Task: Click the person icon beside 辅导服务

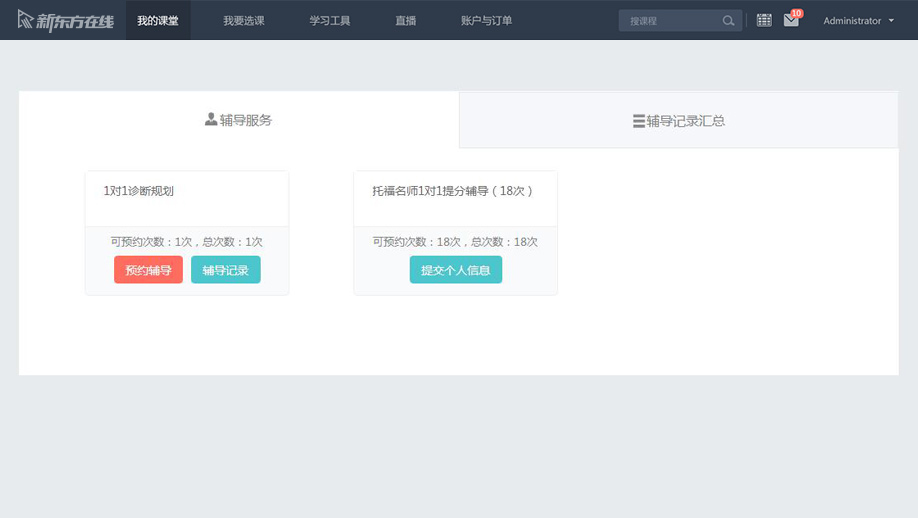Action: 211,120
